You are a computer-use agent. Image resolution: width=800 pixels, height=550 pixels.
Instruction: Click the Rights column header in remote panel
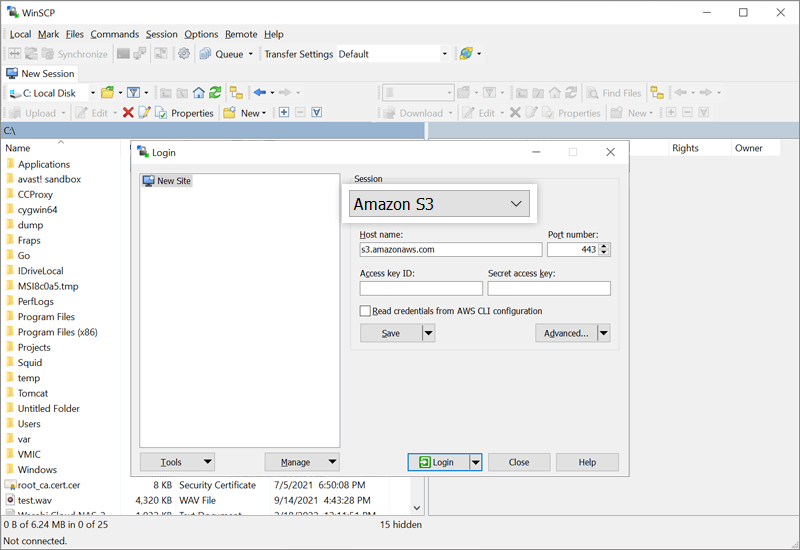685,148
